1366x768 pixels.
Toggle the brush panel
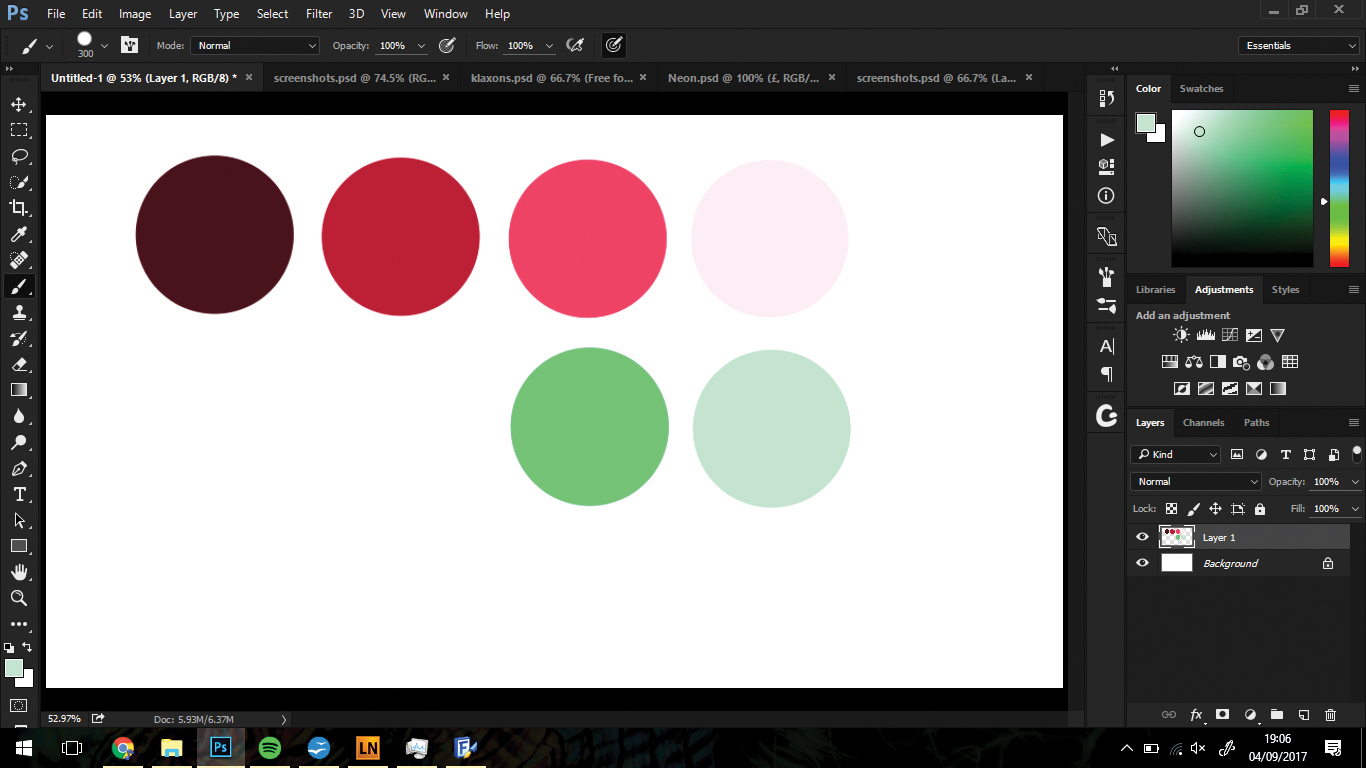pyautogui.click(x=129, y=45)
